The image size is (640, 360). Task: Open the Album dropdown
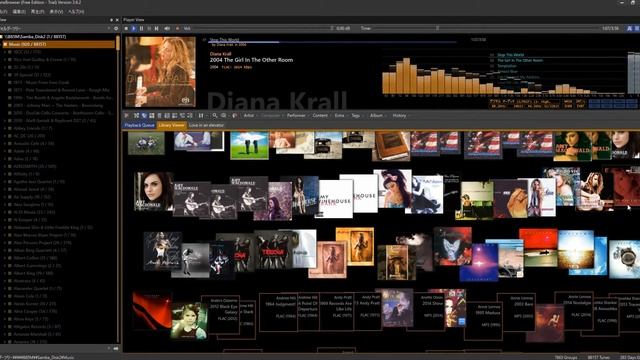(x=377, y=116)
